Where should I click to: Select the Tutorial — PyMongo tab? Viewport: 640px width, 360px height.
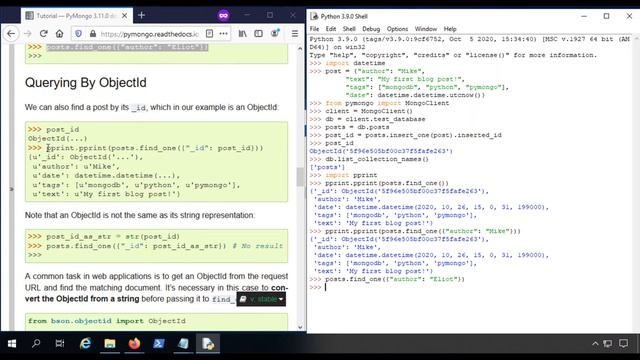click(x=76, y=16)
